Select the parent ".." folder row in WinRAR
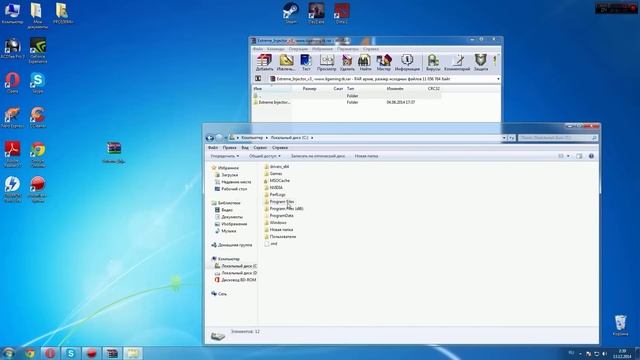This screenshot has height=360, width=640. (x=346, y=96)
